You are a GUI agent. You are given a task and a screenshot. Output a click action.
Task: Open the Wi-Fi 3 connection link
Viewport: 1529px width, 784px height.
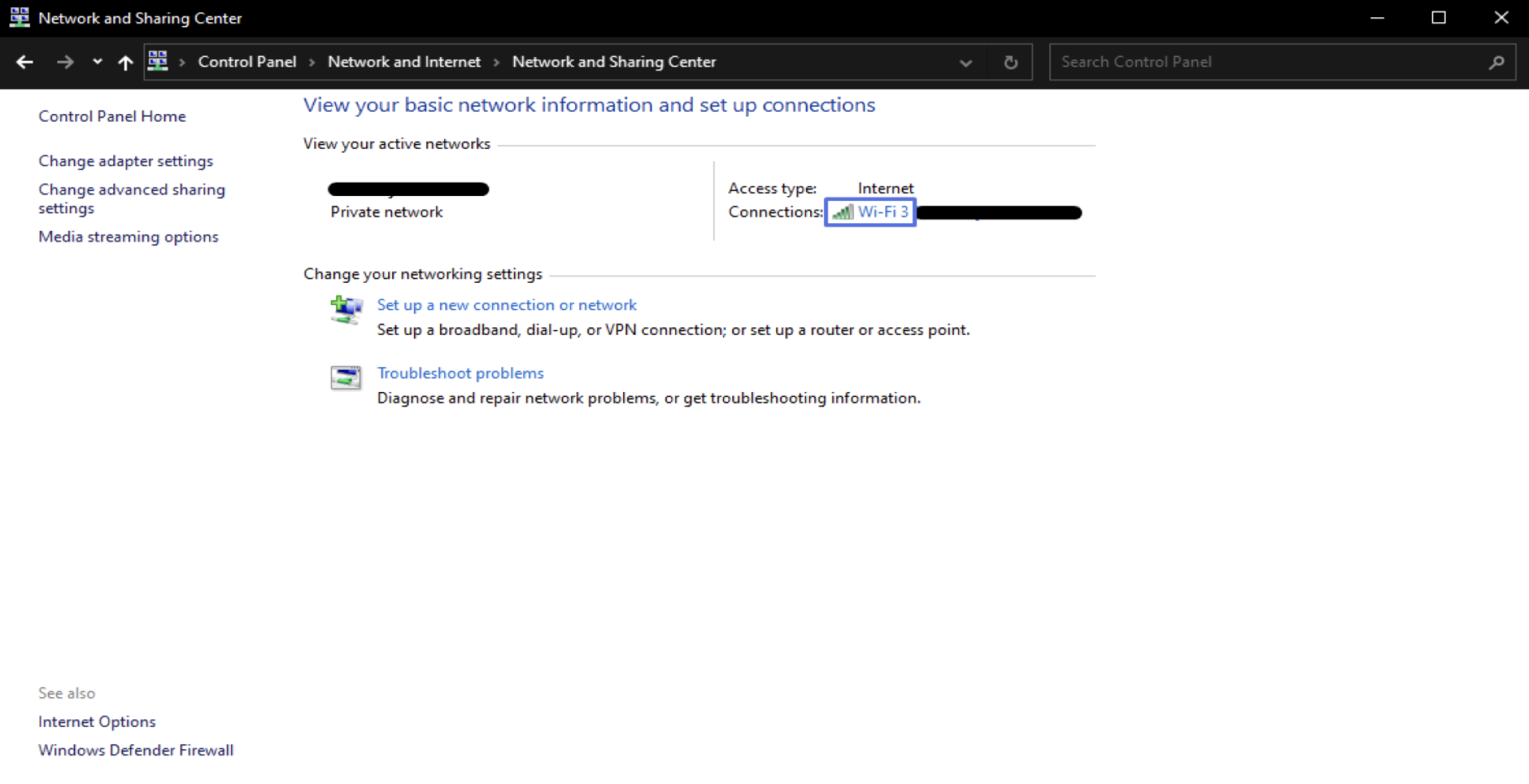click(882, 212)
